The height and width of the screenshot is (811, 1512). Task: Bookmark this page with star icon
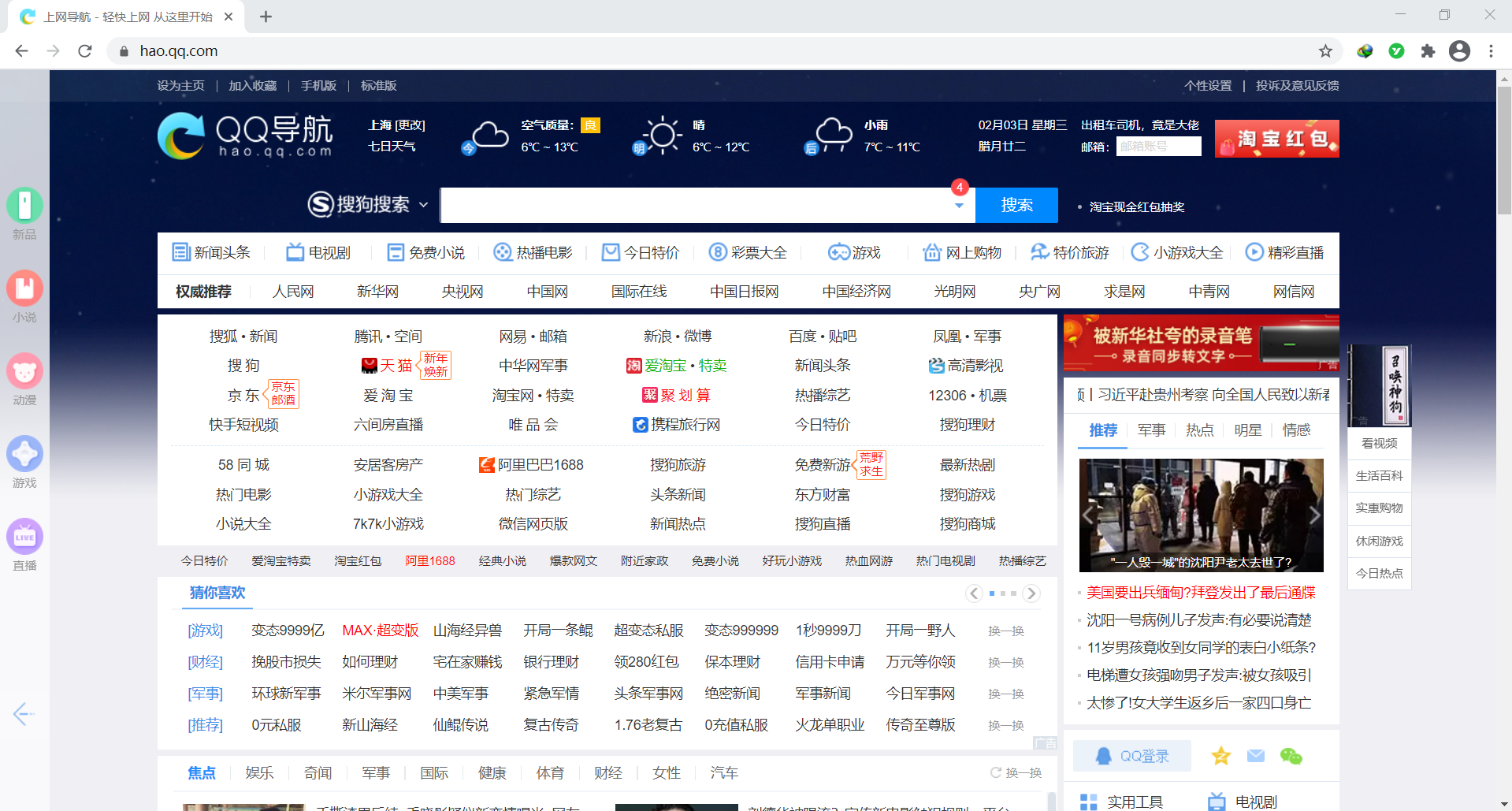[x=1325, y=51]
